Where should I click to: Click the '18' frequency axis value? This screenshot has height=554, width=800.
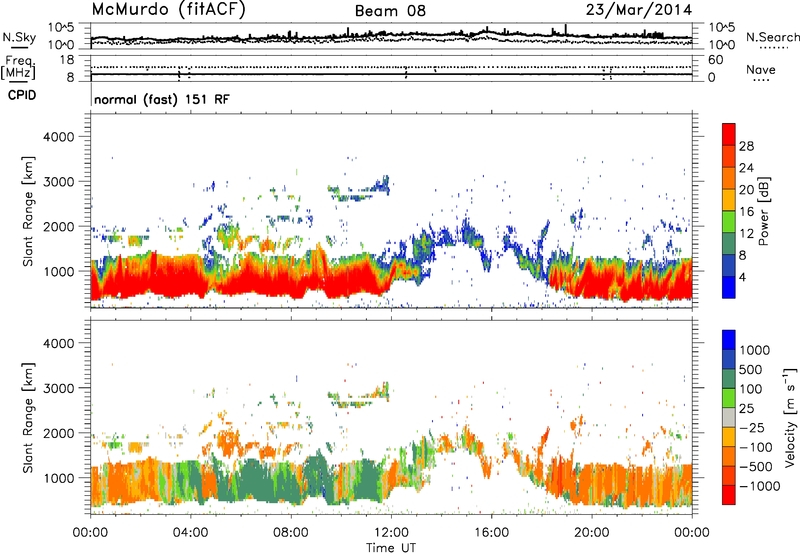(x=67, y=60)
